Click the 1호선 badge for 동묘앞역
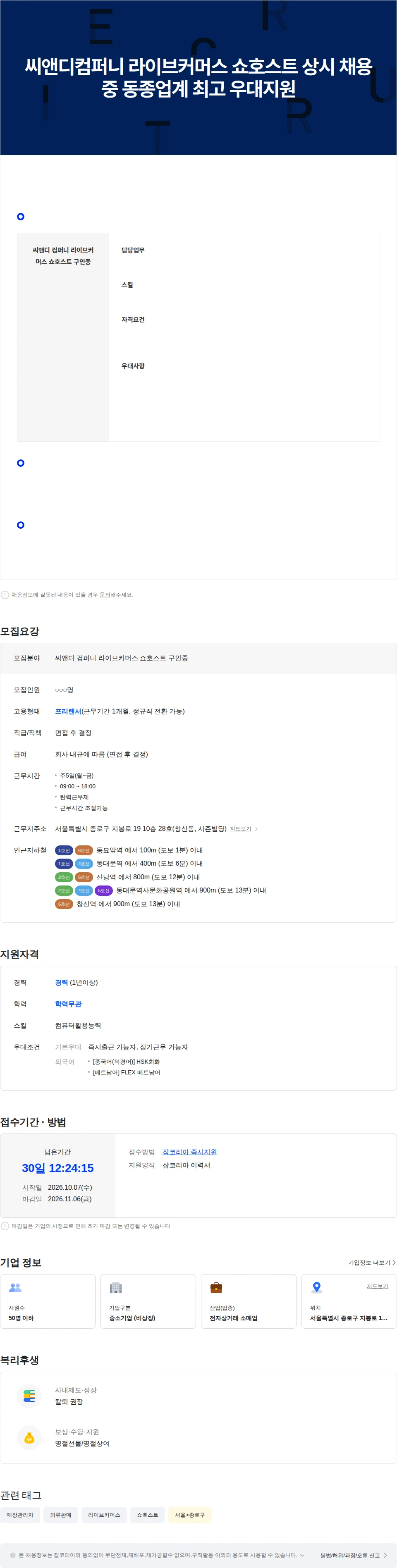Screen dimensions: 397x1568 (x=64, y=850)
